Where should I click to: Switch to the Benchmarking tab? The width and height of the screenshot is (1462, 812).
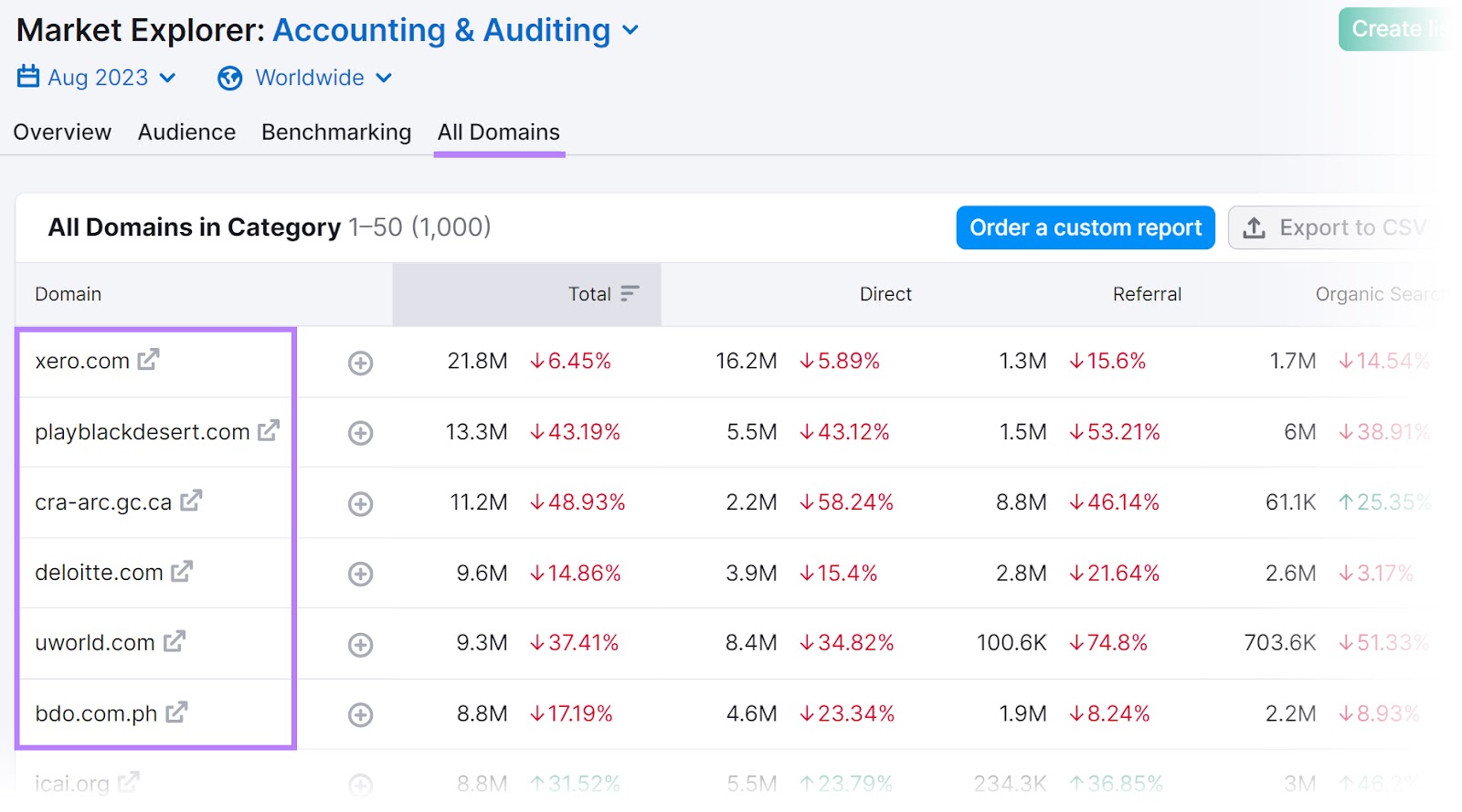[336, 132]
